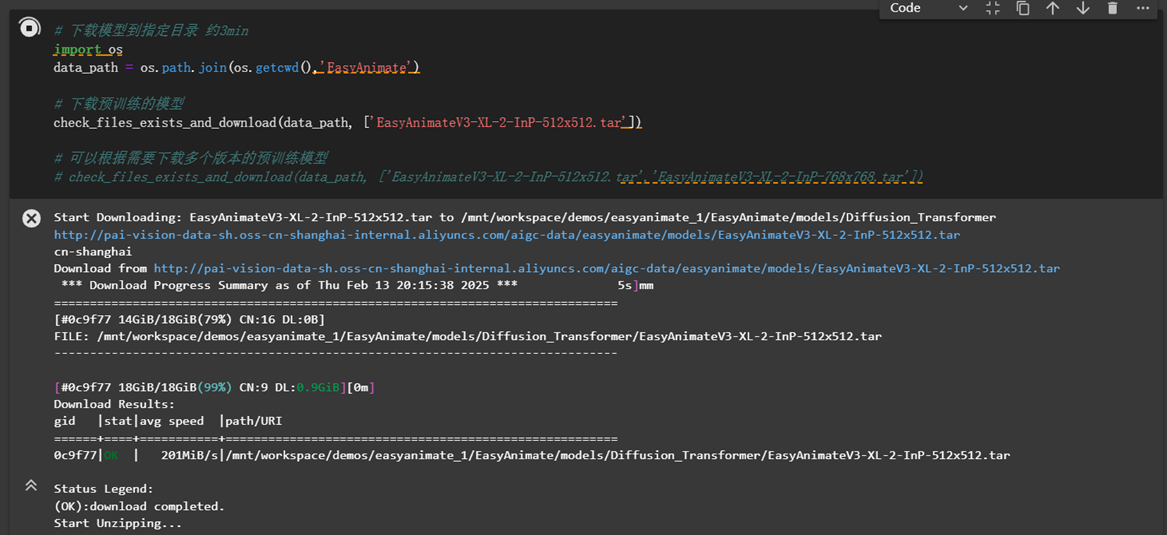
Task: Click the green 'OK' status text
Action: click(x=110, y=455)
